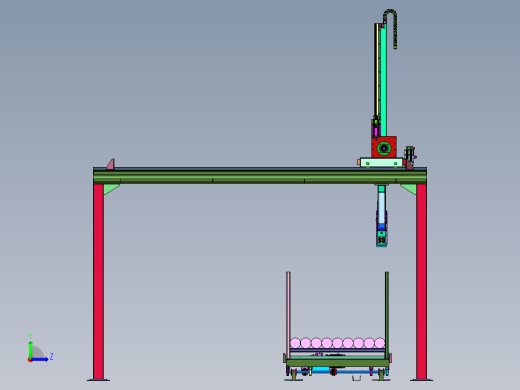Click the blue Z axis arrow of the triad
520x390 pixels.
tap(40, 359)
